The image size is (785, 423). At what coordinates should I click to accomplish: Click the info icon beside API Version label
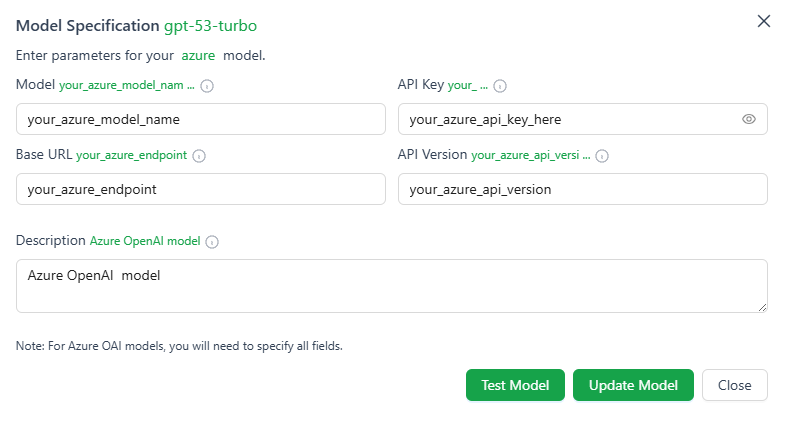(x=602, y=156)
